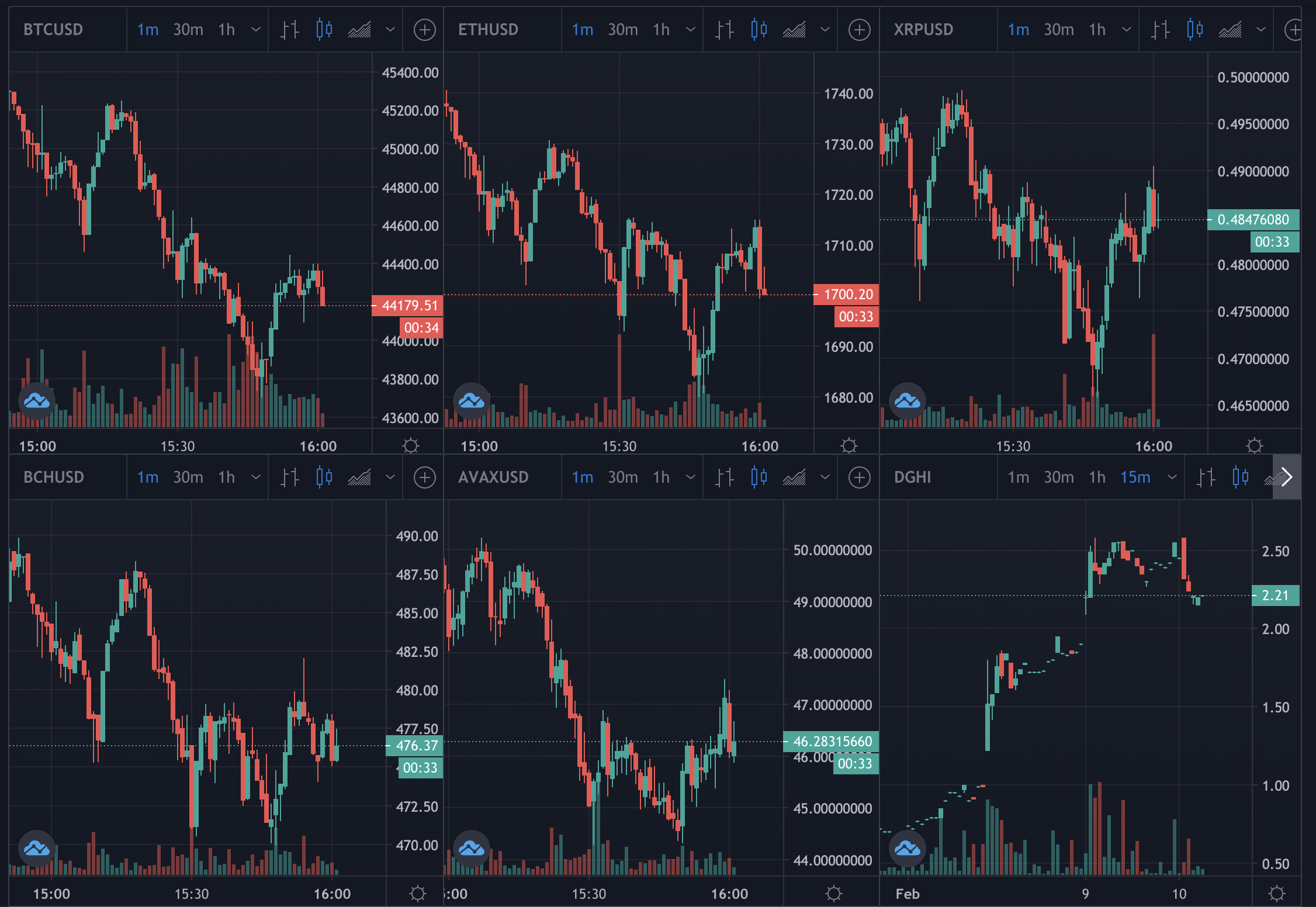The width and height of the screenshot is (1316, 907).
Task: Select bar chart style on BTCUSD panel
Action: coord(289,29)
